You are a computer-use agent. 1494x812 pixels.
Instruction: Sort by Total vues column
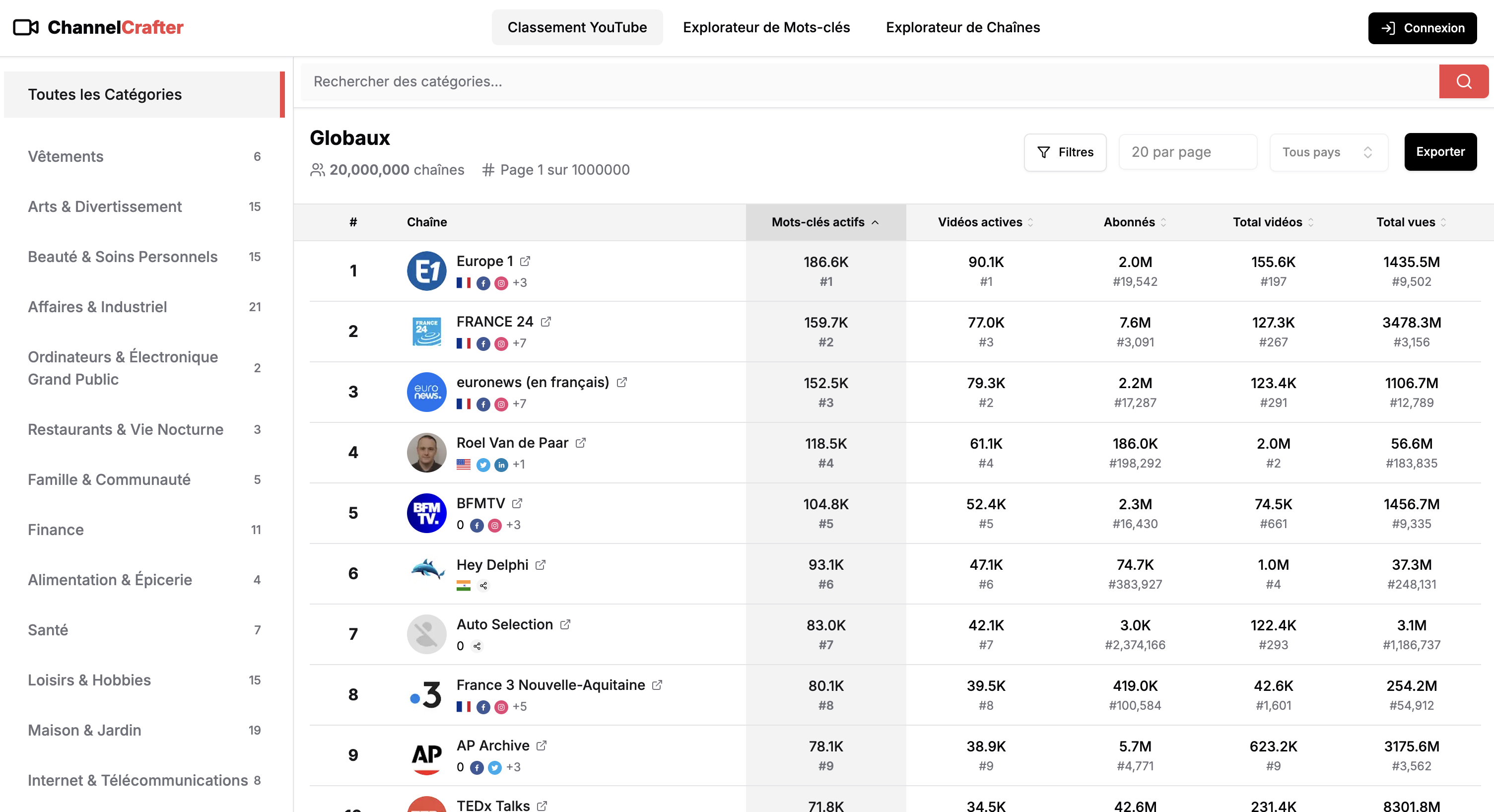coord(1411,222)
